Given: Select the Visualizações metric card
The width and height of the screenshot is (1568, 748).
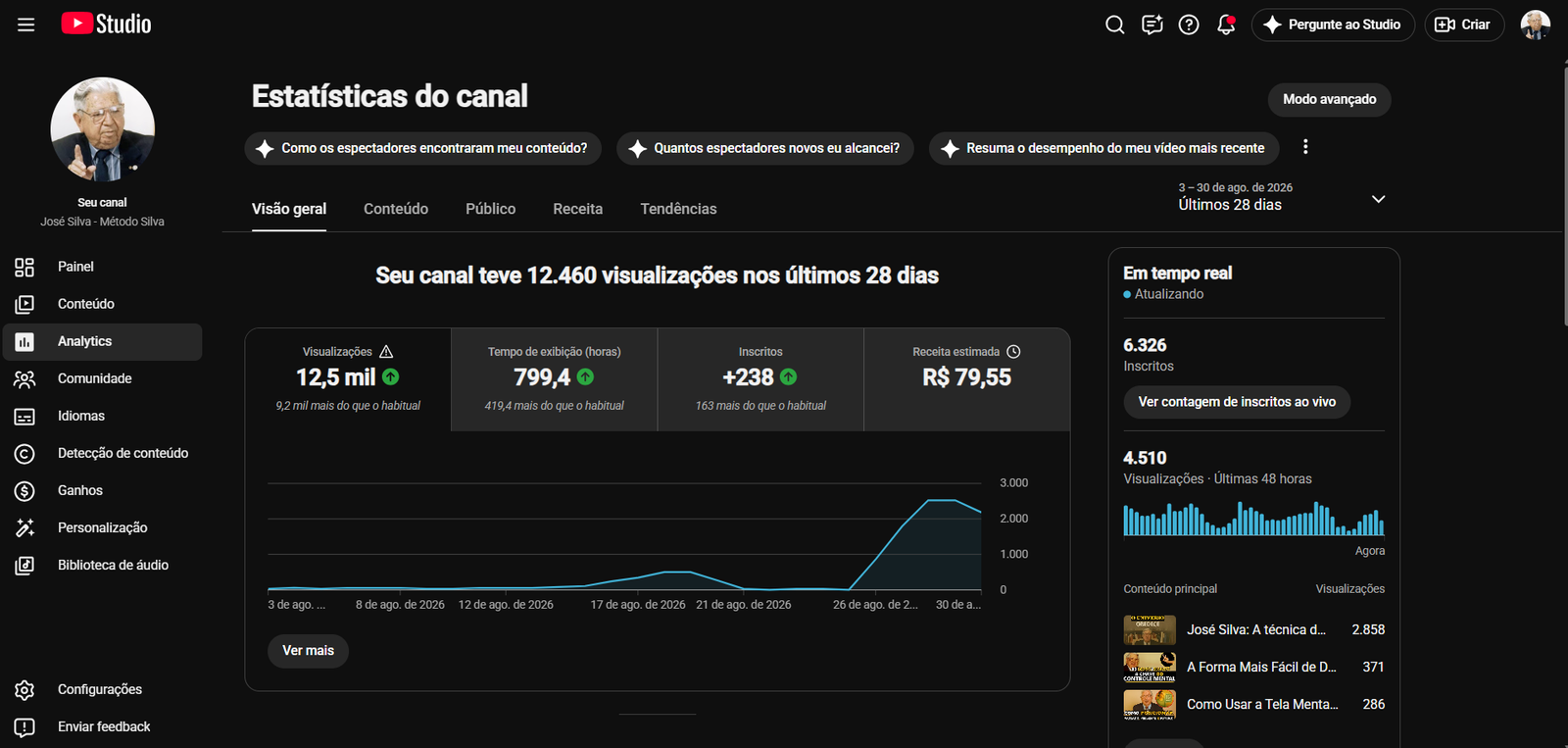Looking at the screenshot, I should 348,379.
